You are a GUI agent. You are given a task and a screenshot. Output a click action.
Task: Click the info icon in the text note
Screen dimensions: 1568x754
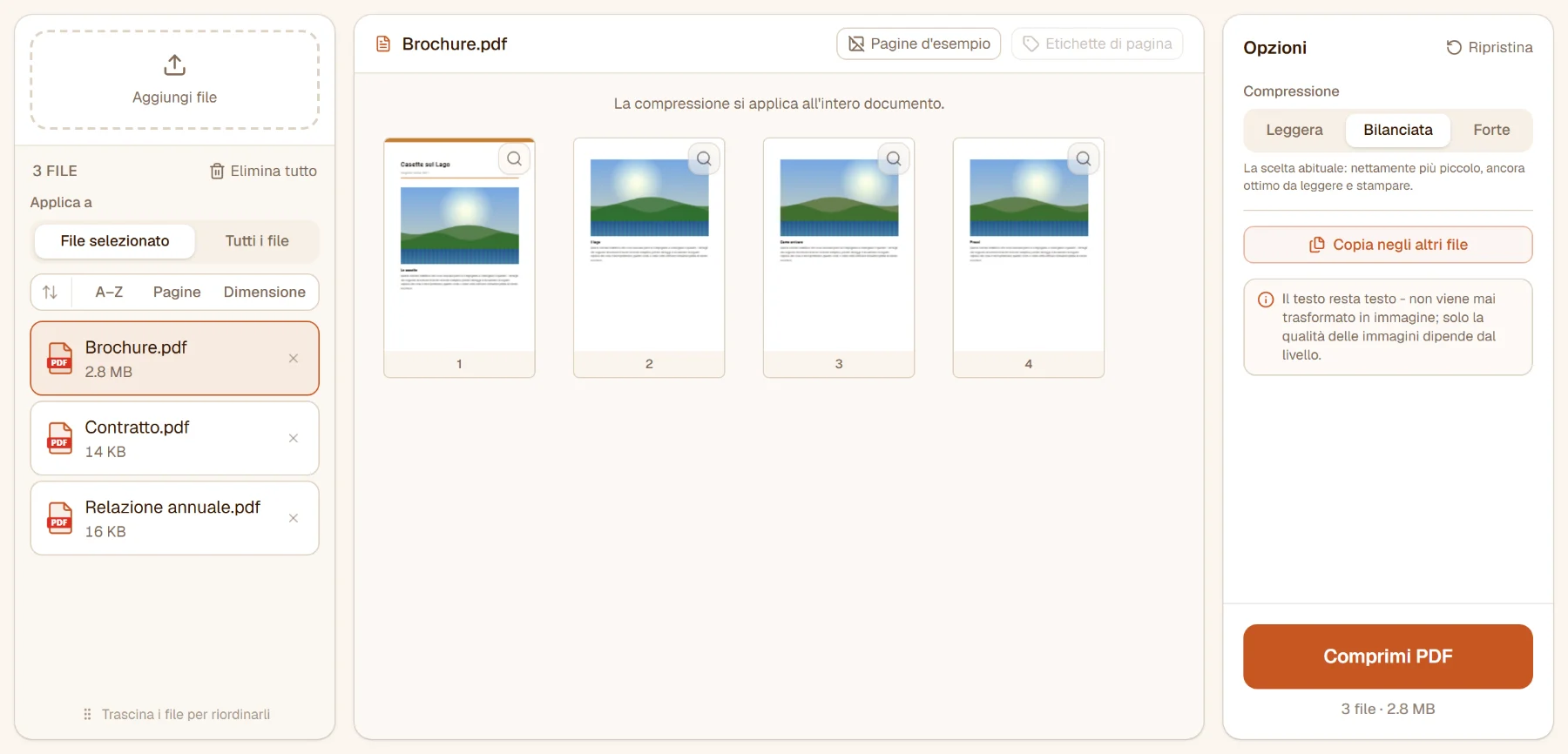click(x=1266, y=300)
